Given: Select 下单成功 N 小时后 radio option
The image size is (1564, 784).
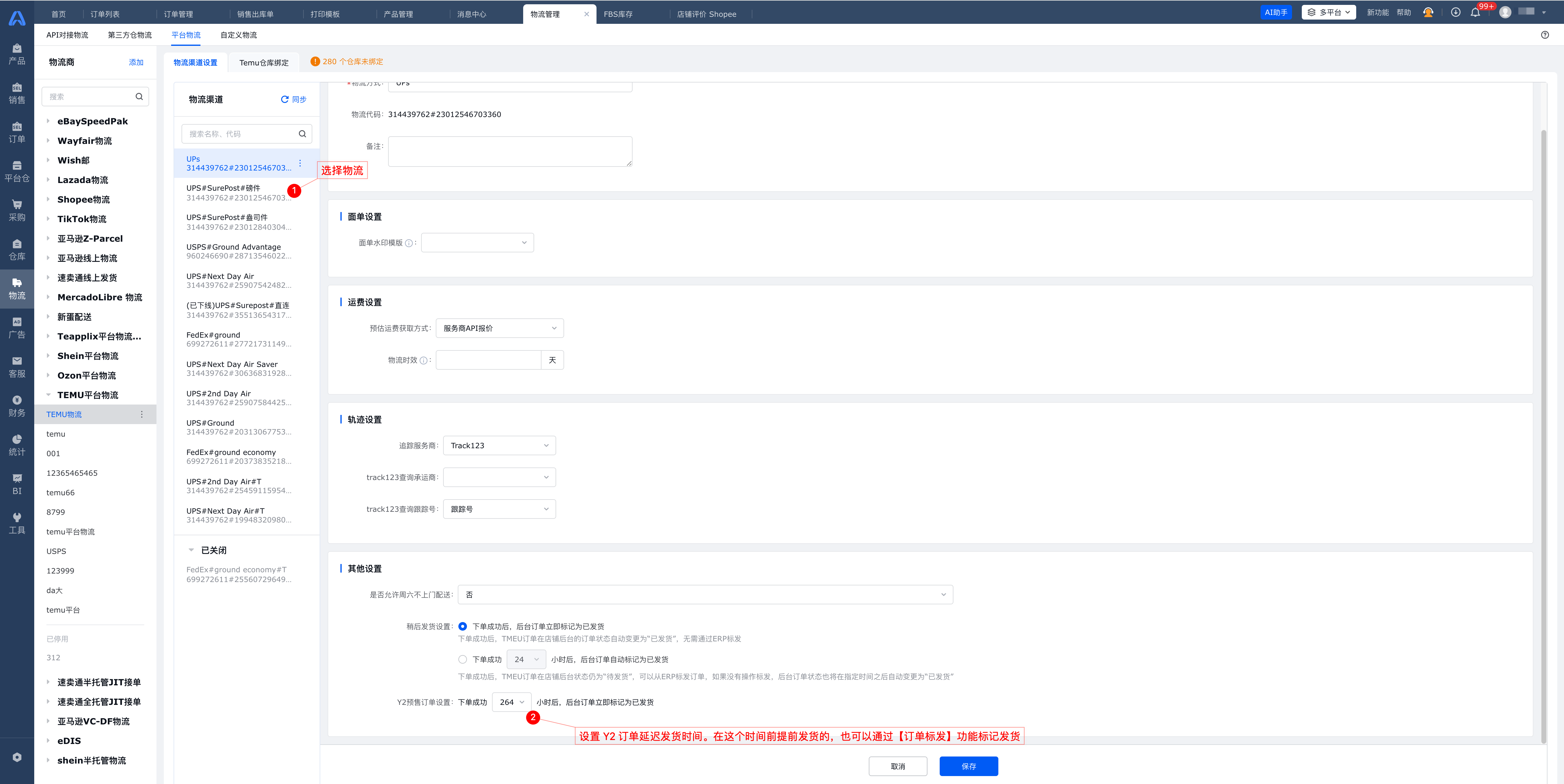Looking at the screenshot, I should click(463, 660).
